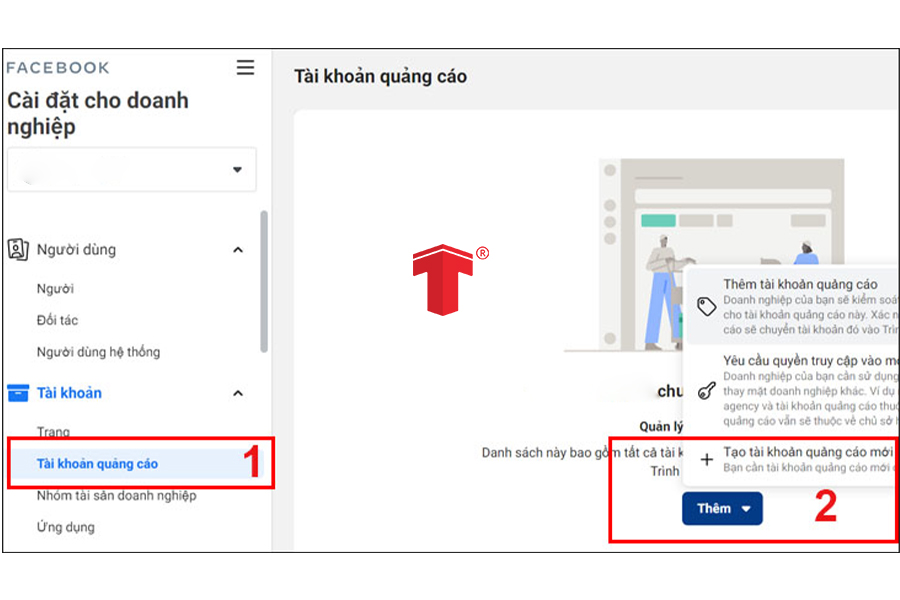Image resolution: width=900 pixels, height=600 pixels.
Task: Click the tag icon for Thêm tài khoản quảng cáo
Action: point(707,307)
